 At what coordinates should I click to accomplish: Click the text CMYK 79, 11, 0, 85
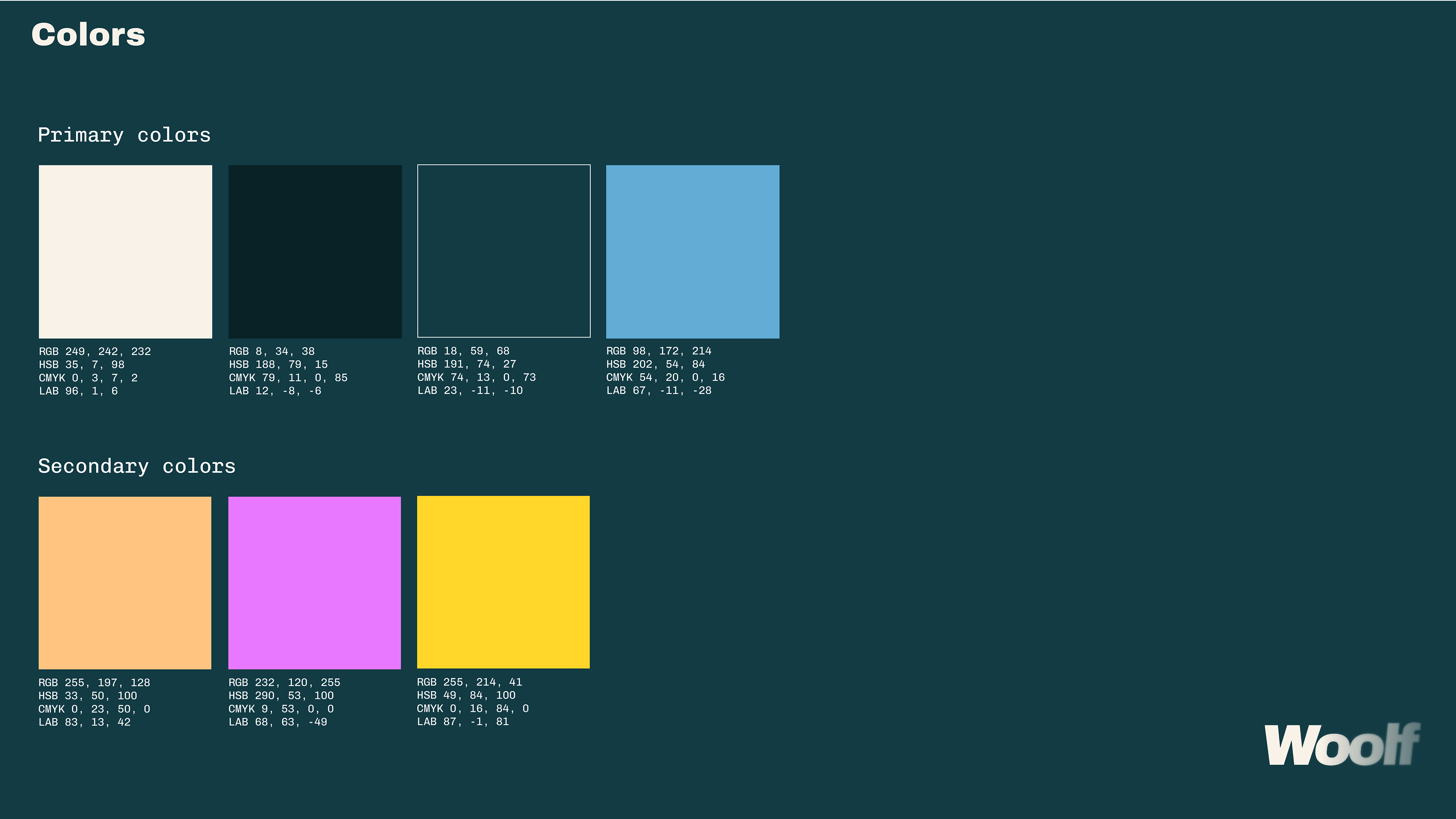[x=288, y=378]
